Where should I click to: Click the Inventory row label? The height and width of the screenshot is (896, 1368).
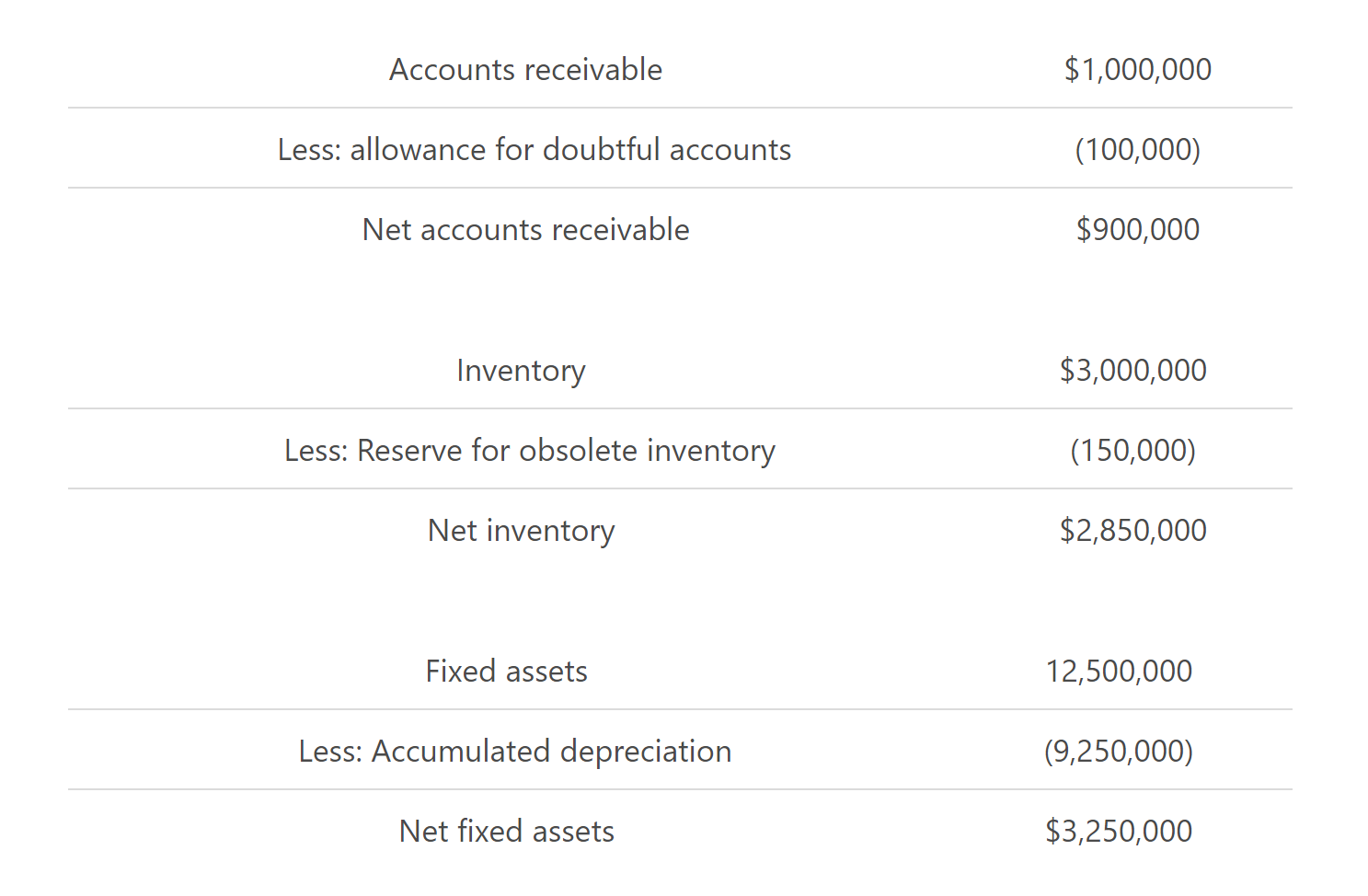pos(521,371)
